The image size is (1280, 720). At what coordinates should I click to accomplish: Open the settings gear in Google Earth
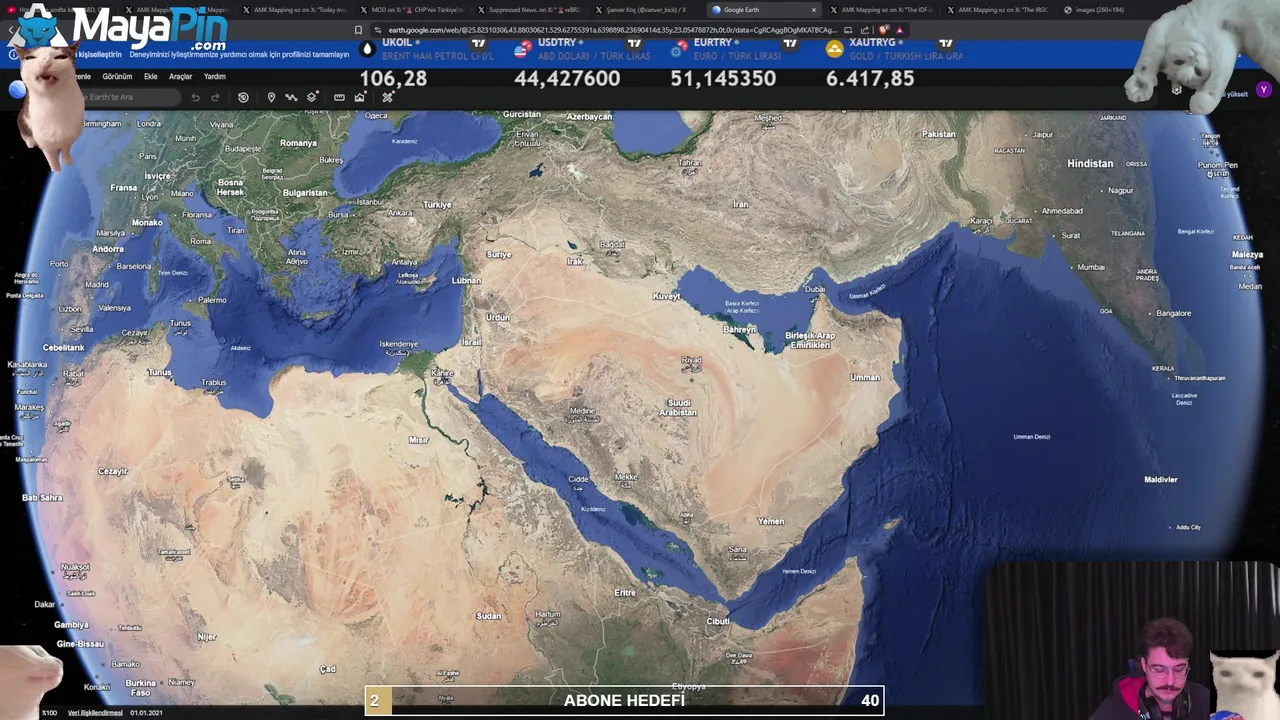click(1177, 91)
